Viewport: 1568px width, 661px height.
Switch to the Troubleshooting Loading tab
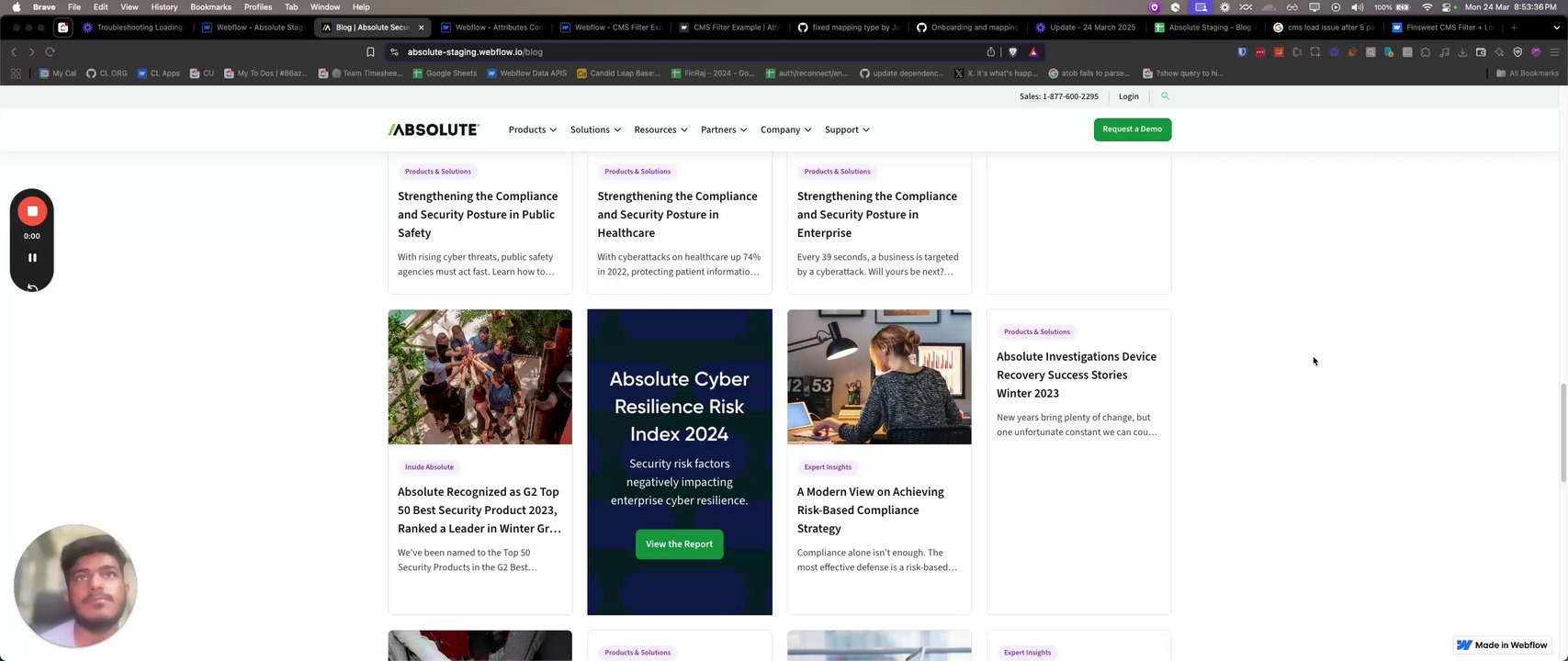133,28
